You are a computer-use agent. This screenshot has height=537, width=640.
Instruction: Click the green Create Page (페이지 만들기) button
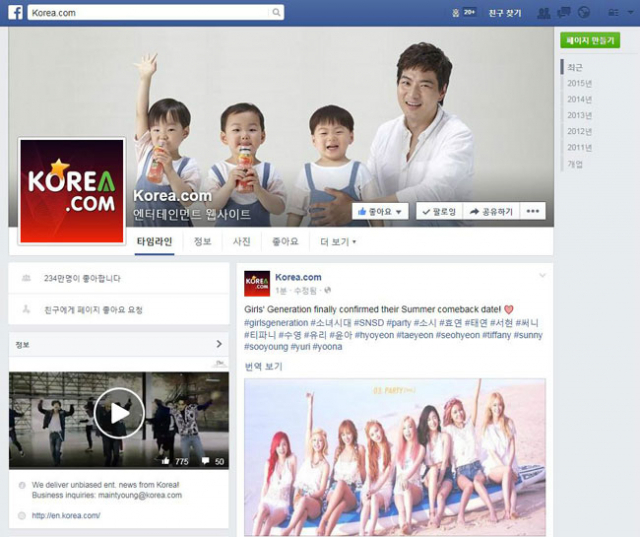(x=590, y=40)
